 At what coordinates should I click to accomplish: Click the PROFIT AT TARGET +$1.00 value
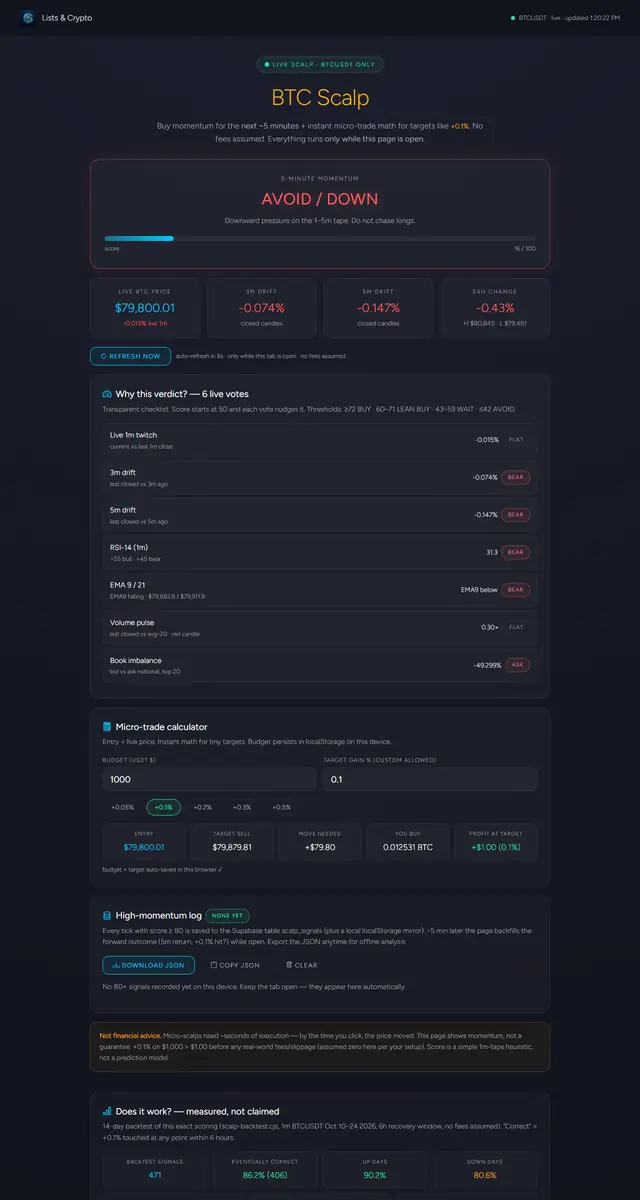click(495, 847)
